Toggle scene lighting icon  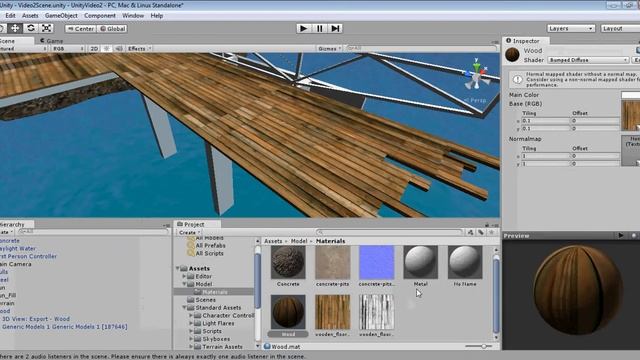coord(107,49)
